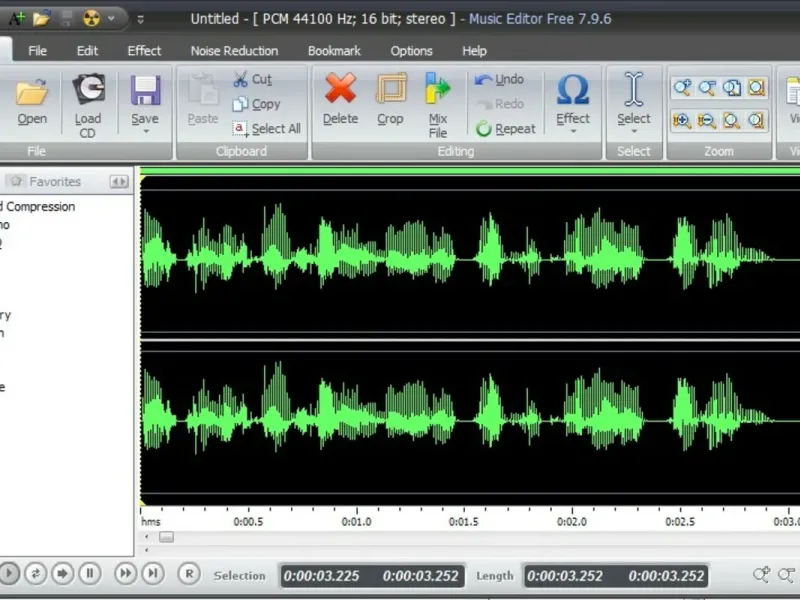The image size is (800, 600).
Task: Open the Noise Reduction tab
Action: 234,50
